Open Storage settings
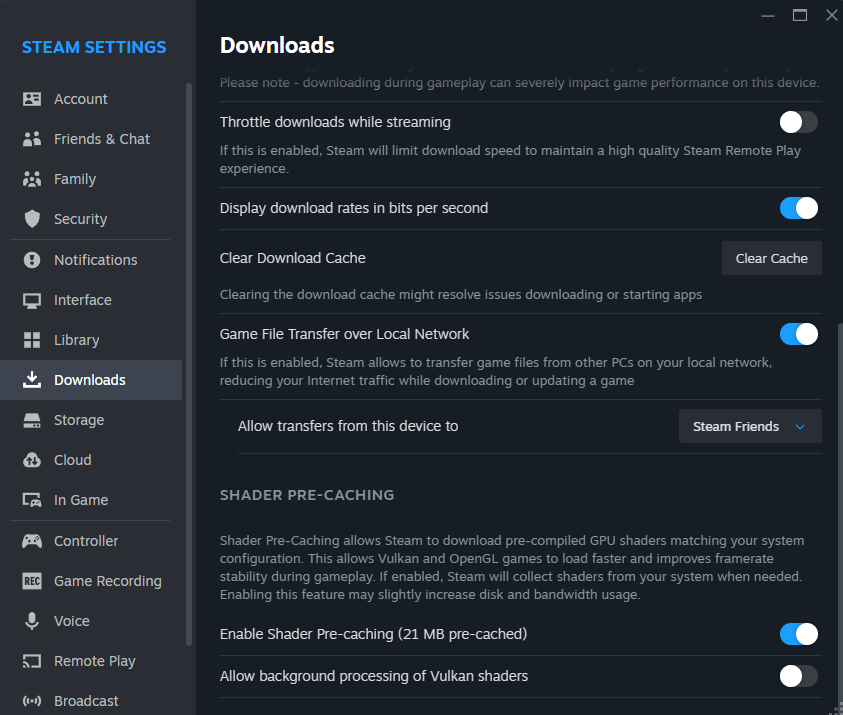 click(x=91, y=420)
